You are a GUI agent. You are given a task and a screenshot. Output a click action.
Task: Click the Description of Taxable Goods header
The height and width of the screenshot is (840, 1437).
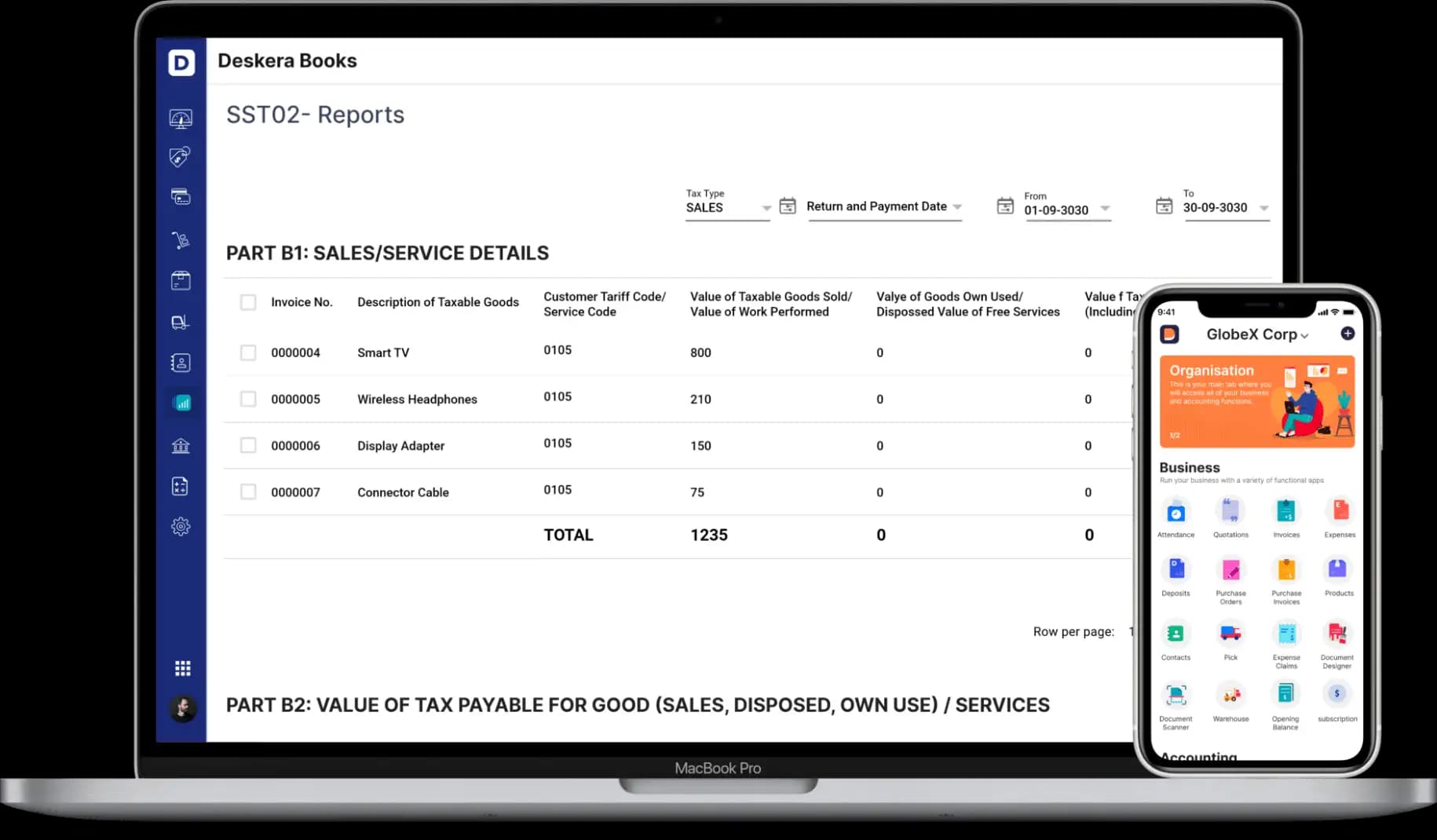[x=438, y=302]
